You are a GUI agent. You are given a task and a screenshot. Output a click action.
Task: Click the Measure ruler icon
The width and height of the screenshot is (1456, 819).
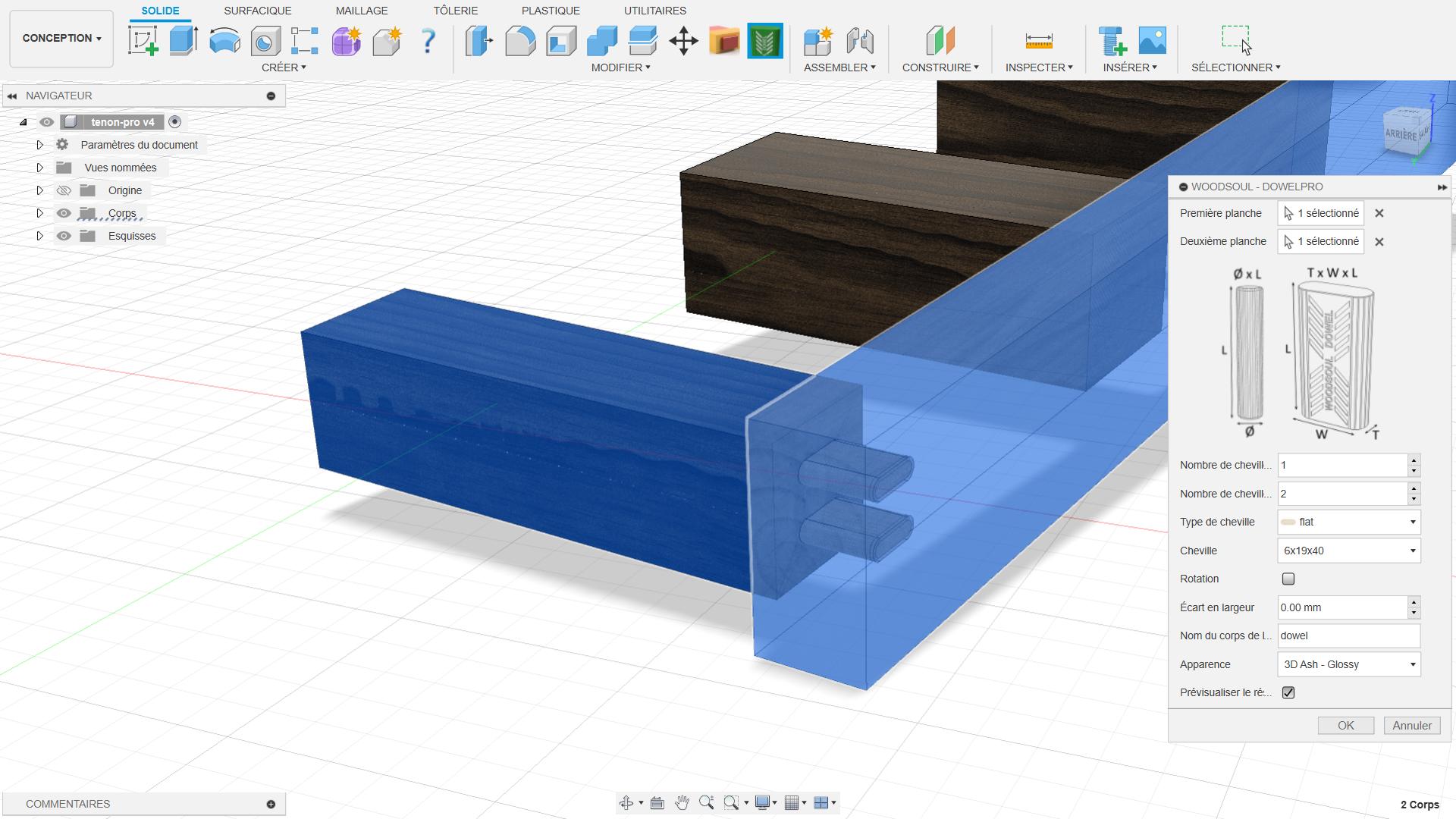pos(1038,41)
